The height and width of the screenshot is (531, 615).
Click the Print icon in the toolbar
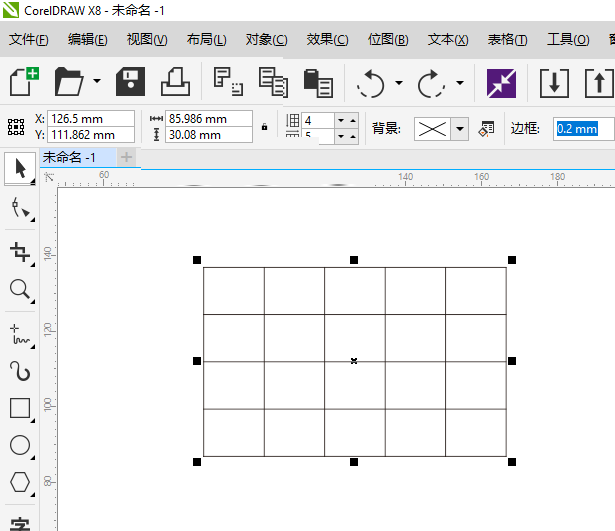point(175,82)
